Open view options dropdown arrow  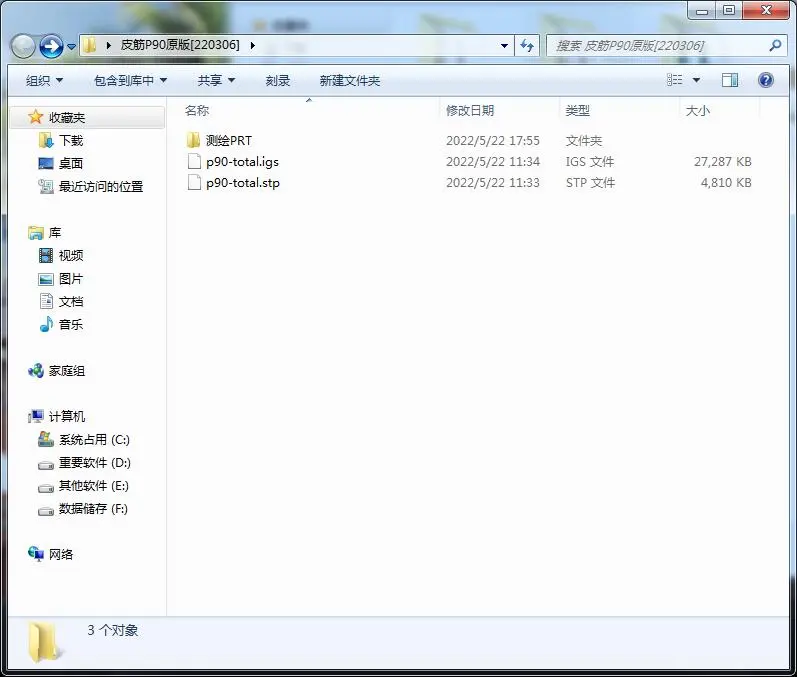[x=696, y=80]
